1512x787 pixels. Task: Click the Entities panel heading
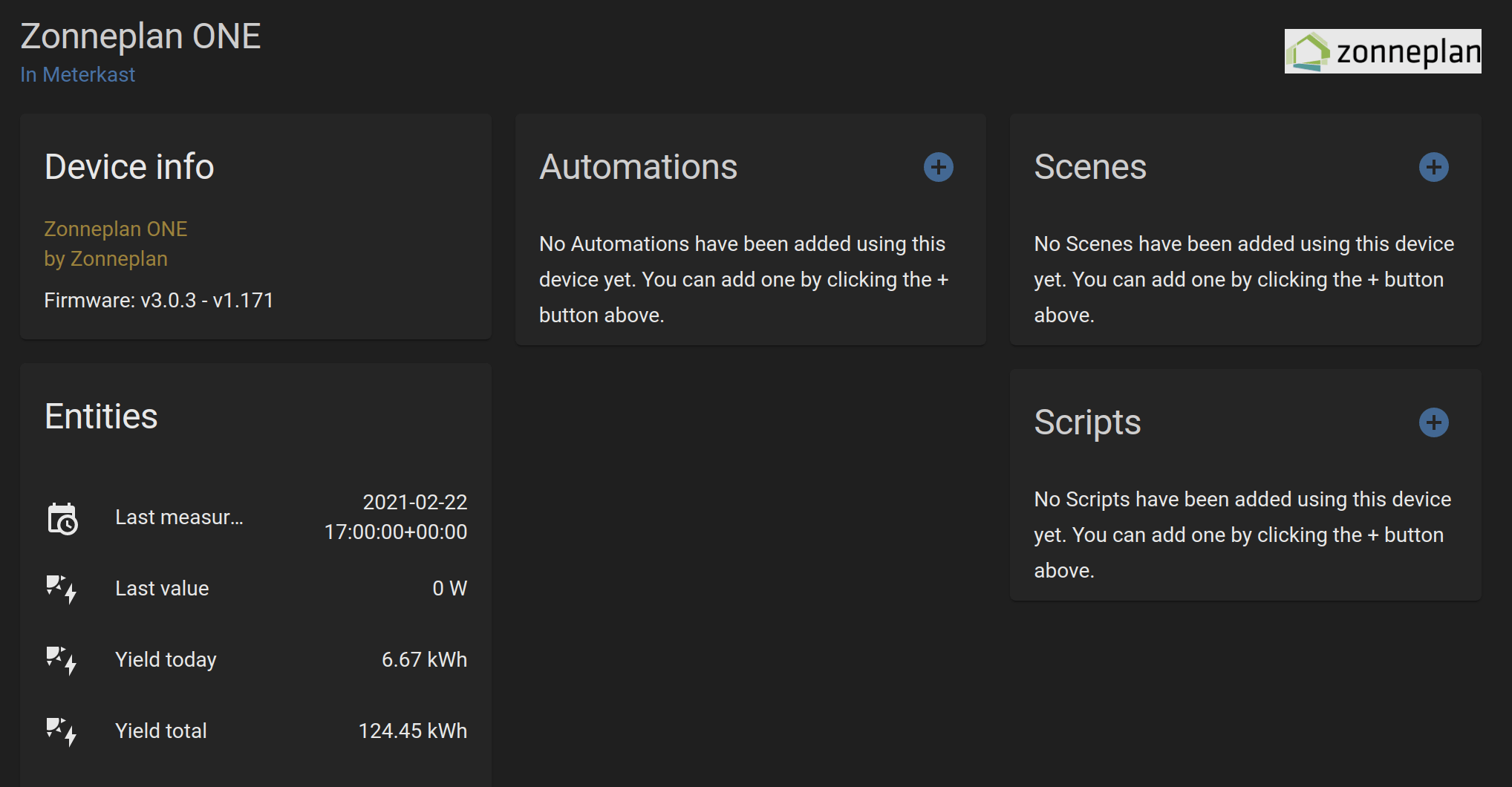(101, 416)
